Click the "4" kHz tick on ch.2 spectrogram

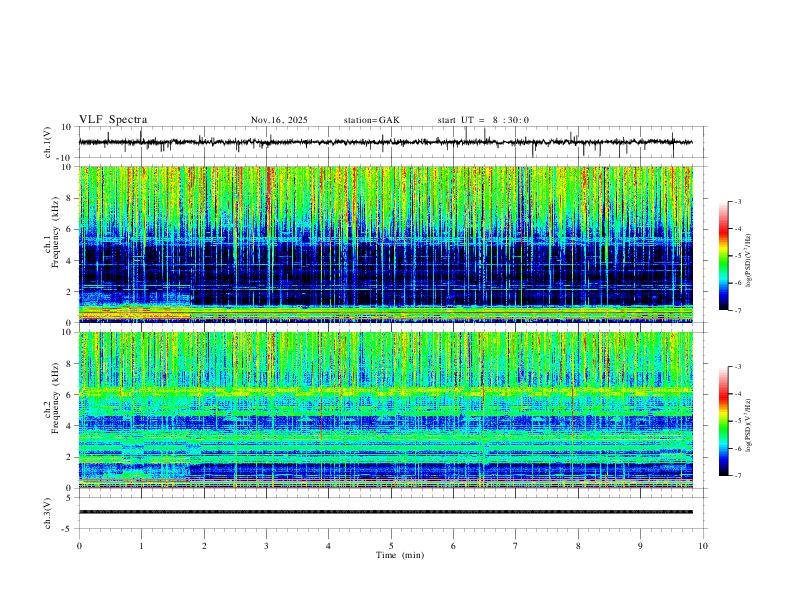pos(70,426)
